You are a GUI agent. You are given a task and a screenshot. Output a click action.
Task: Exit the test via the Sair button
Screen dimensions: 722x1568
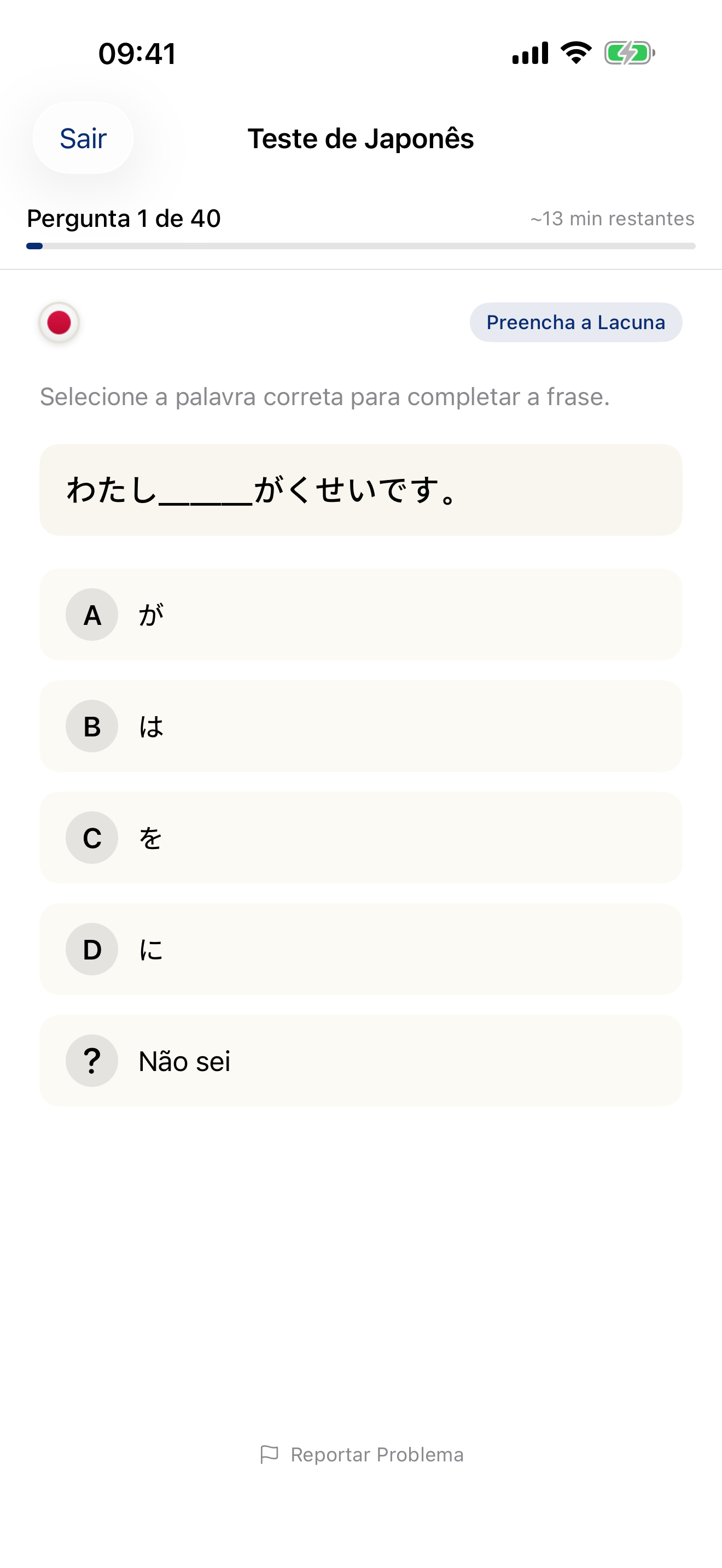pyautogui.click(x=82, y=138)
